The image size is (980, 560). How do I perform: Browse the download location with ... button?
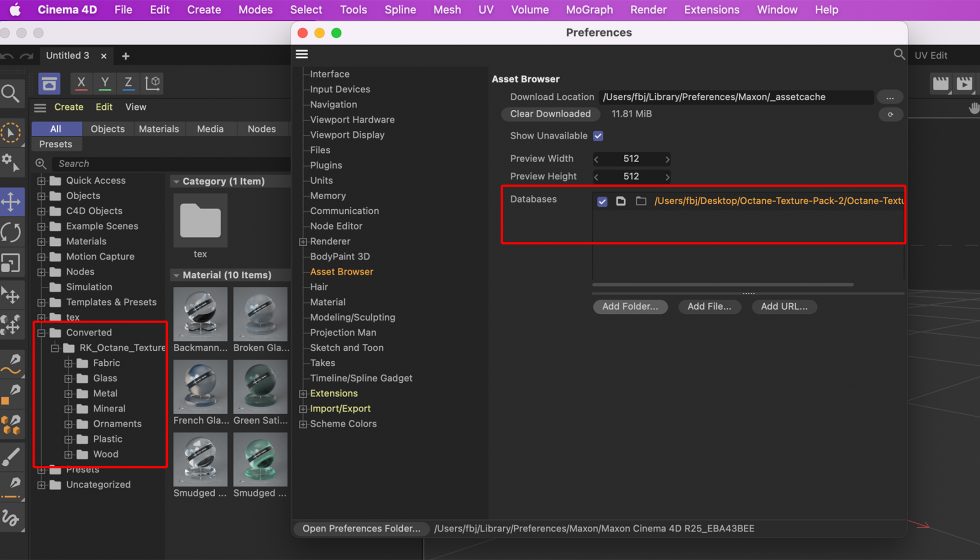click(890, 97)
